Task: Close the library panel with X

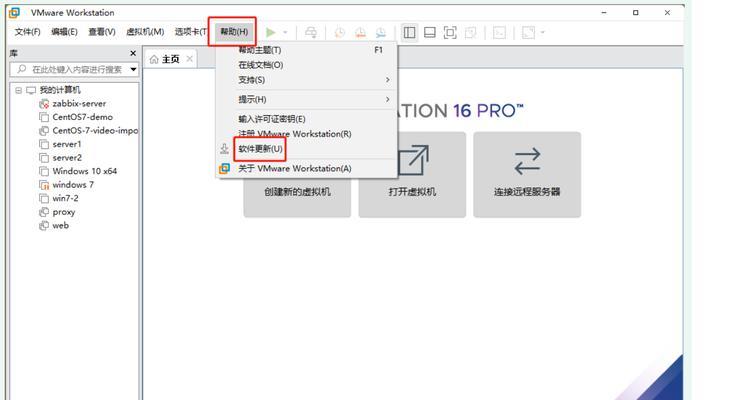Action: (133, 53)
